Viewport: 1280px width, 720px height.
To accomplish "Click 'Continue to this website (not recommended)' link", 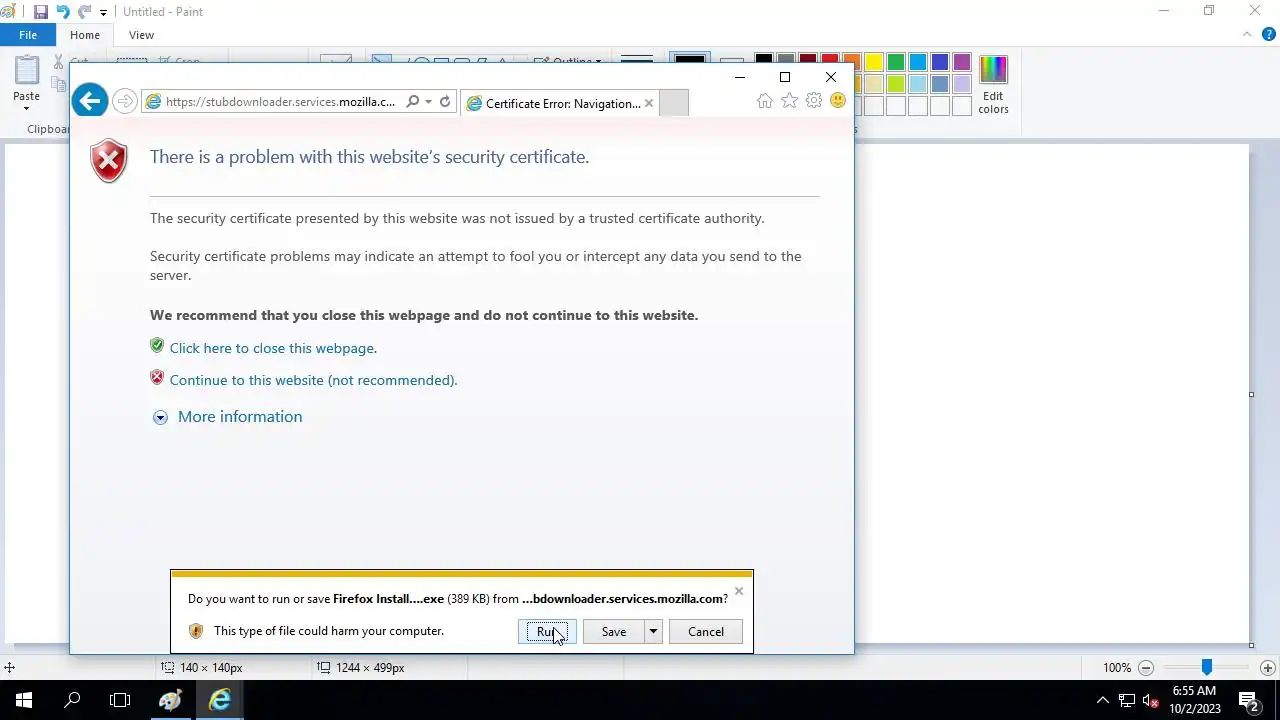I will (313, 380).
